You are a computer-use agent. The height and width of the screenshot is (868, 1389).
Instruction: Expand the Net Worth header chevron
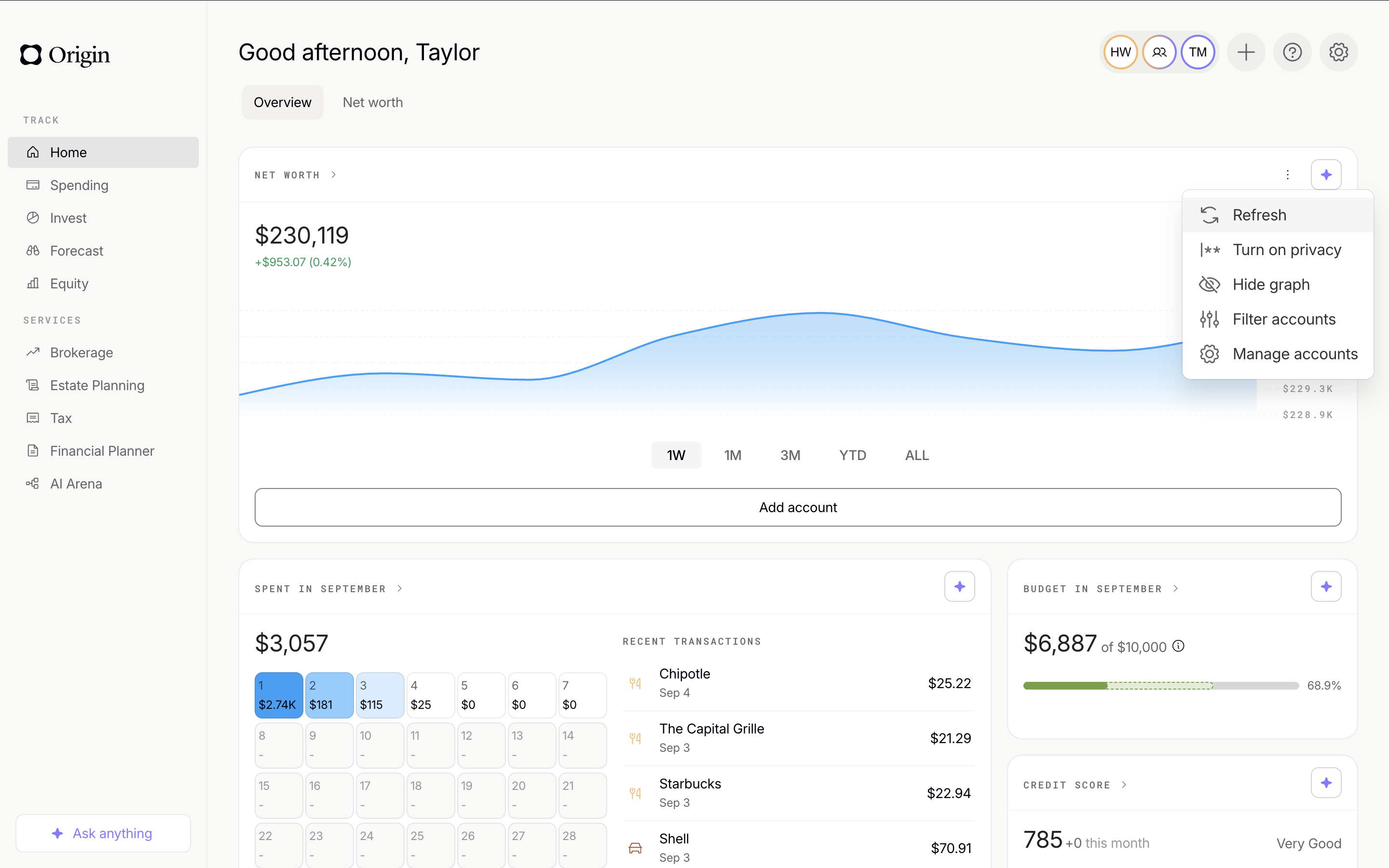[333, 175]
